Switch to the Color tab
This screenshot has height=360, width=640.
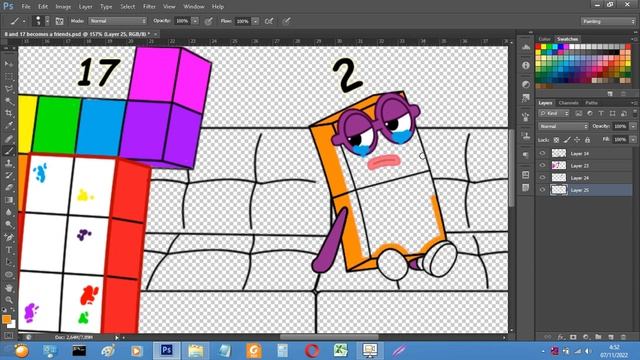[x=544, y=39]
